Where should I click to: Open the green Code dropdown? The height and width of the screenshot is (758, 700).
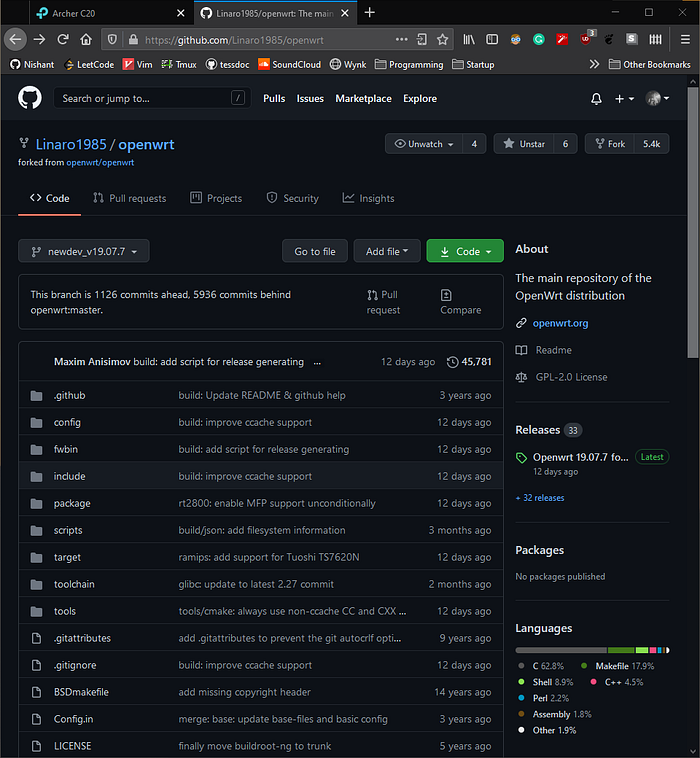point(465,251)
